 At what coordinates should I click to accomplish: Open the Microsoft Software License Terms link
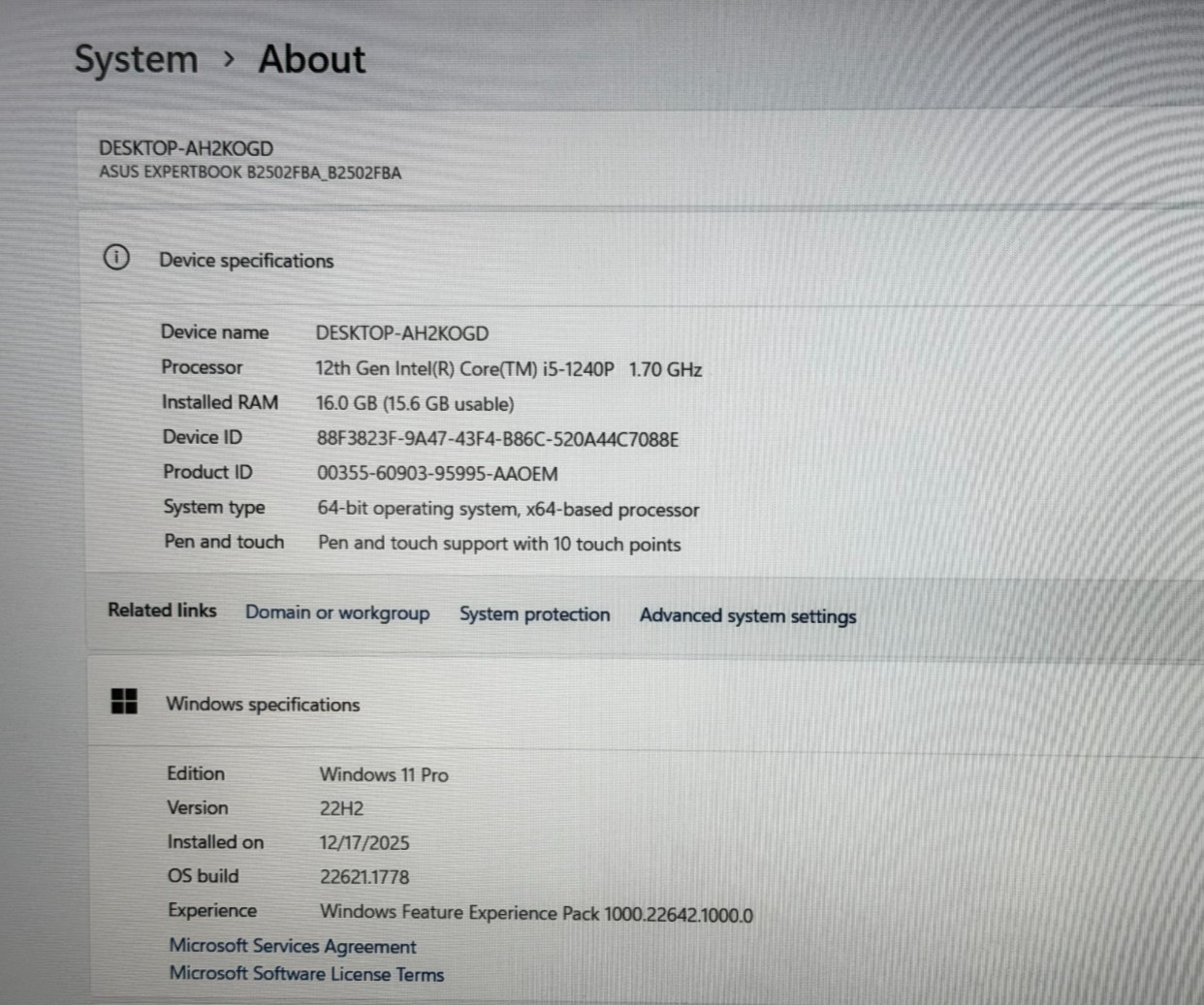click(307, 974)
